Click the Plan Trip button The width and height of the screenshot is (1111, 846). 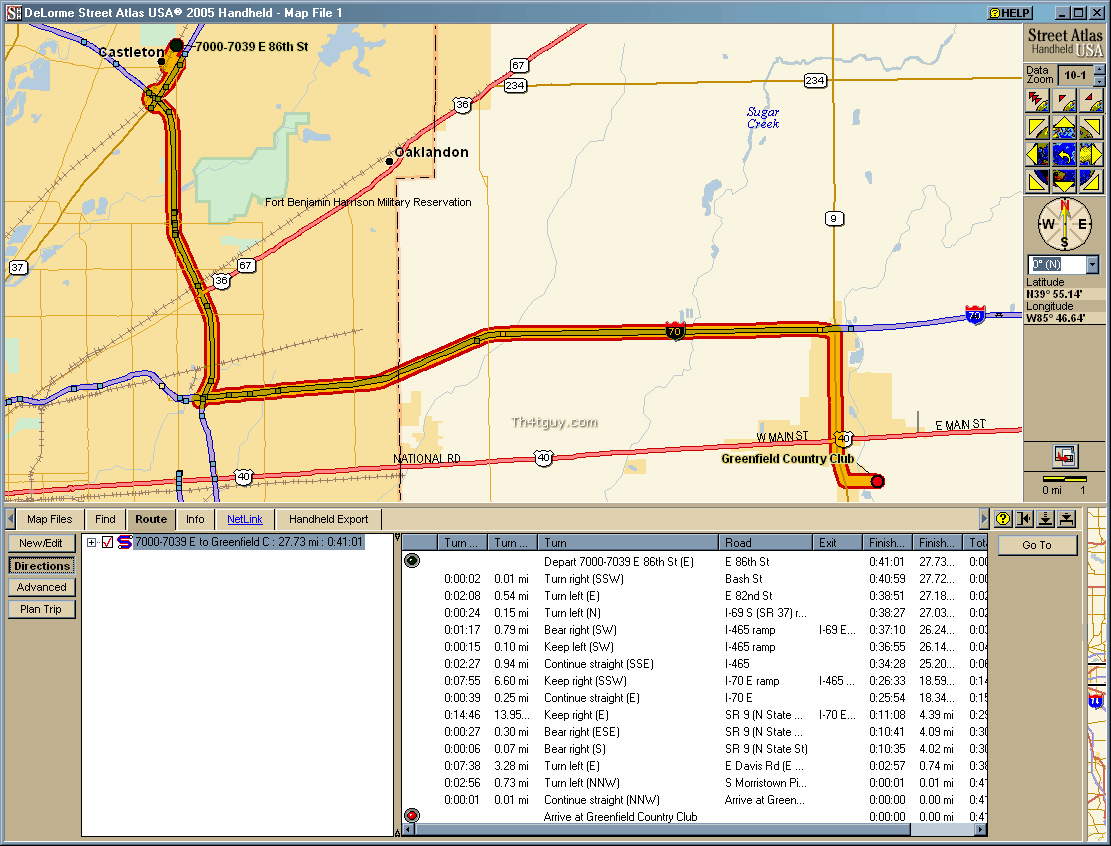(x=41, y=609)
